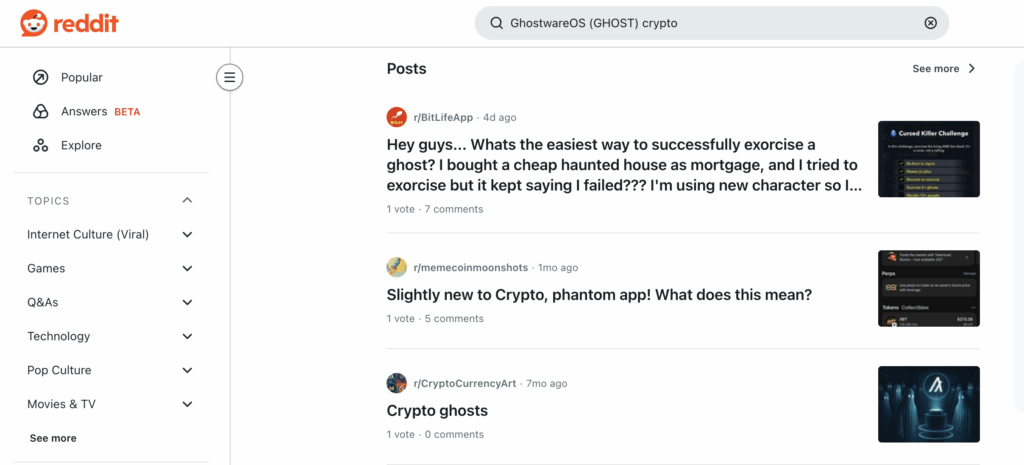The width and height of the screenshot is (1024, 465).
Task: Open the Explore icon in sidebar
Action: pyautogui.click(x=40, y=145)
